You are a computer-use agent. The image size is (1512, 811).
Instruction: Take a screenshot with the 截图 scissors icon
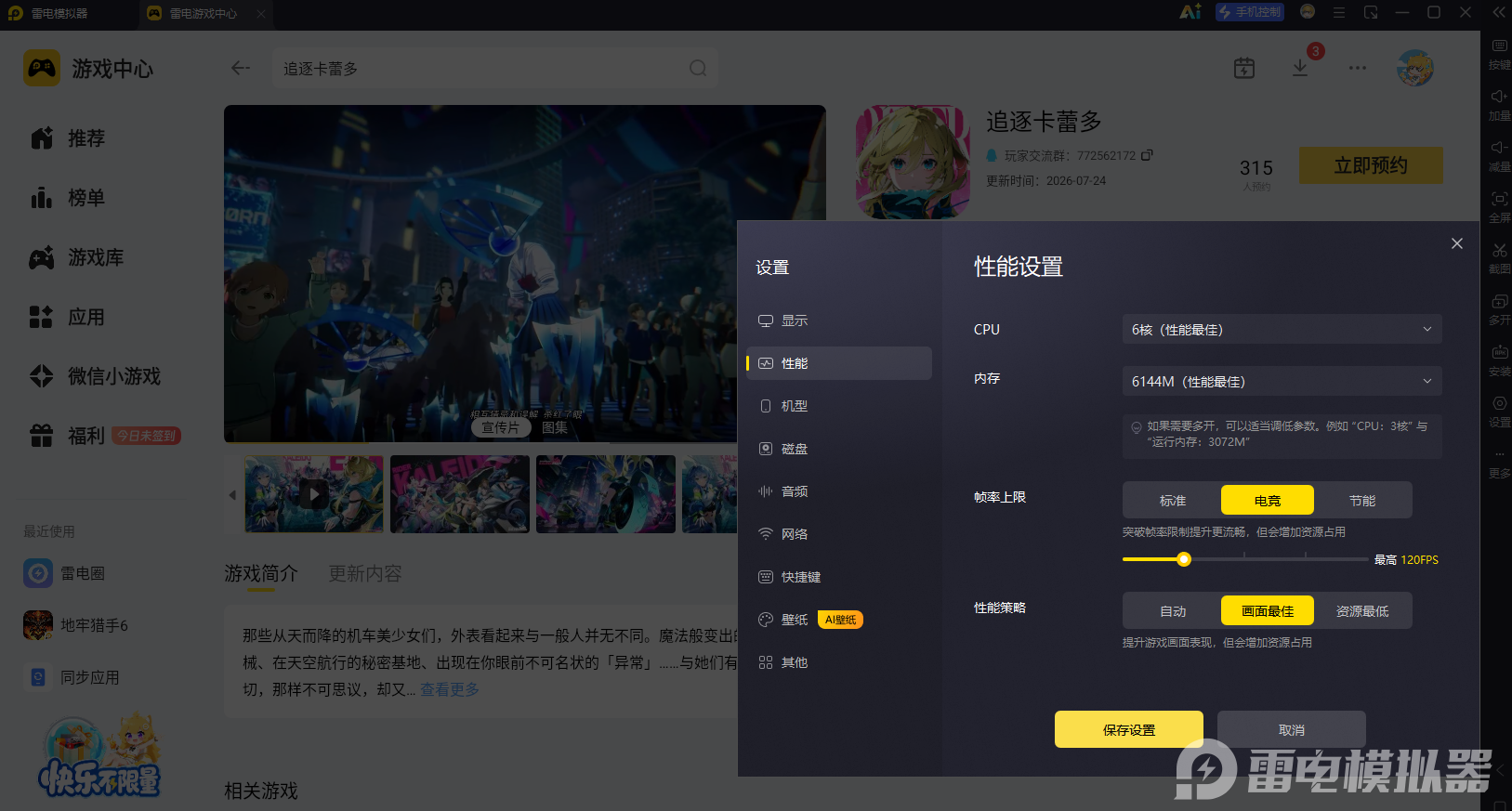1499,257
